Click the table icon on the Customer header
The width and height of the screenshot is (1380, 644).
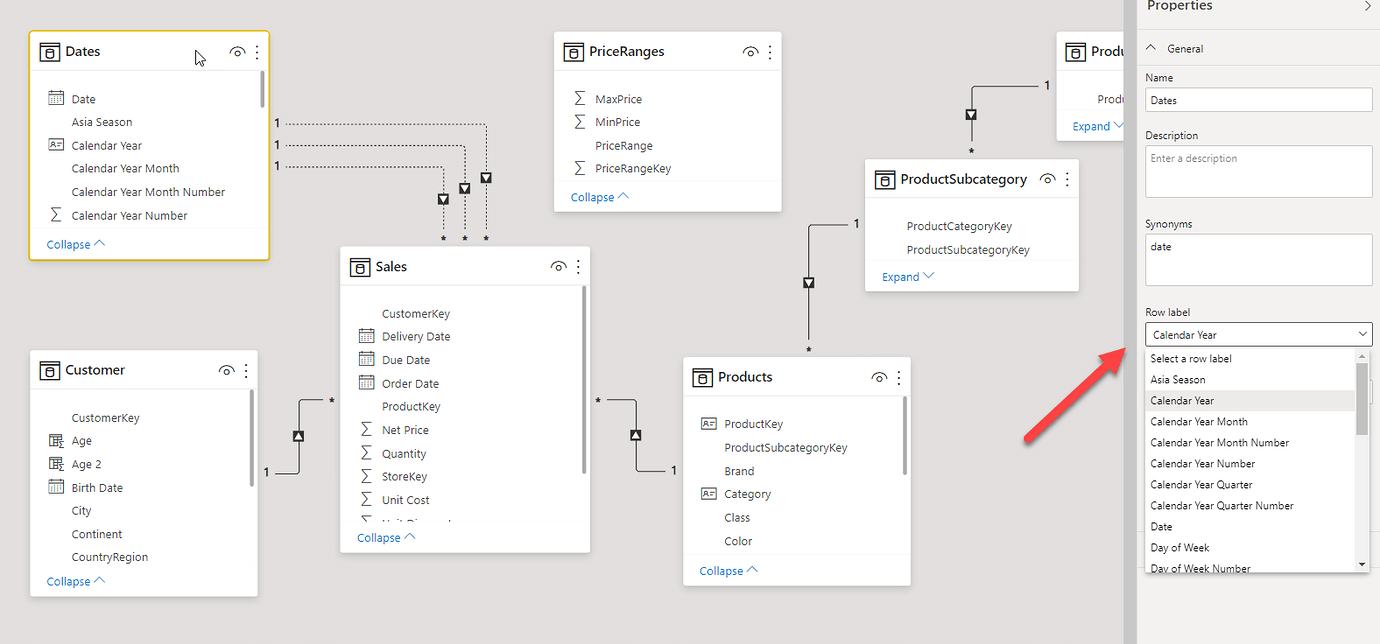click(x=50, y=370)
